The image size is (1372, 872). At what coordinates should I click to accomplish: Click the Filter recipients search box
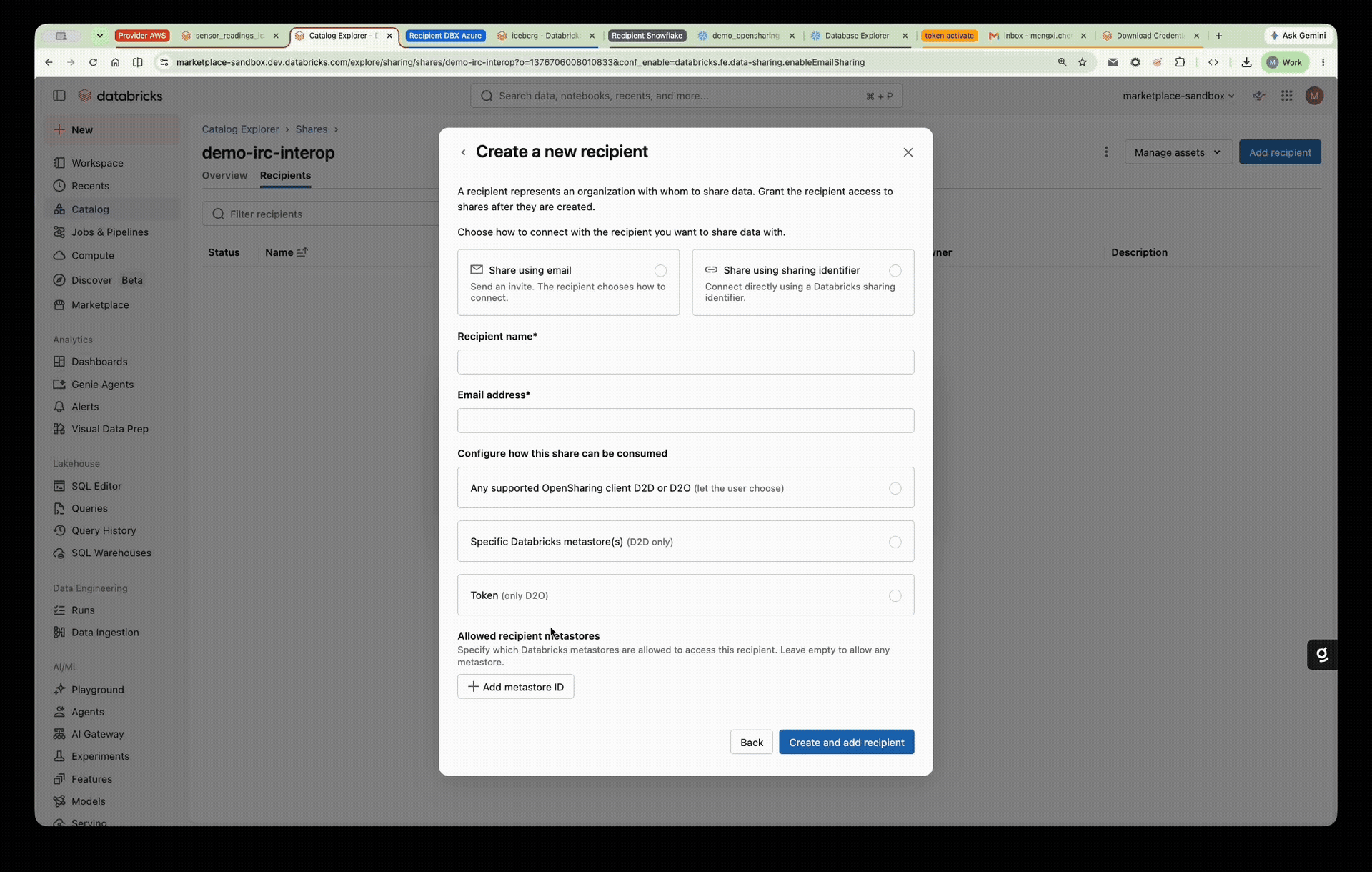[321, 214]
